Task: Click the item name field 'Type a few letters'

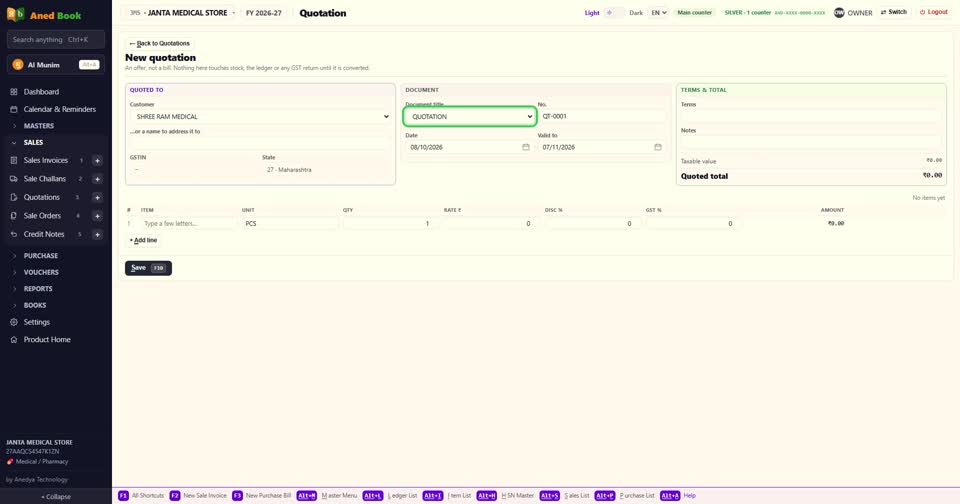Action: pos(189,224)
